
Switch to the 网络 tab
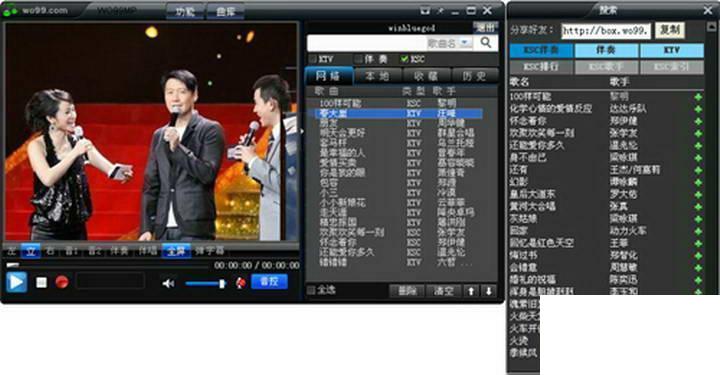tap(329, 76)
